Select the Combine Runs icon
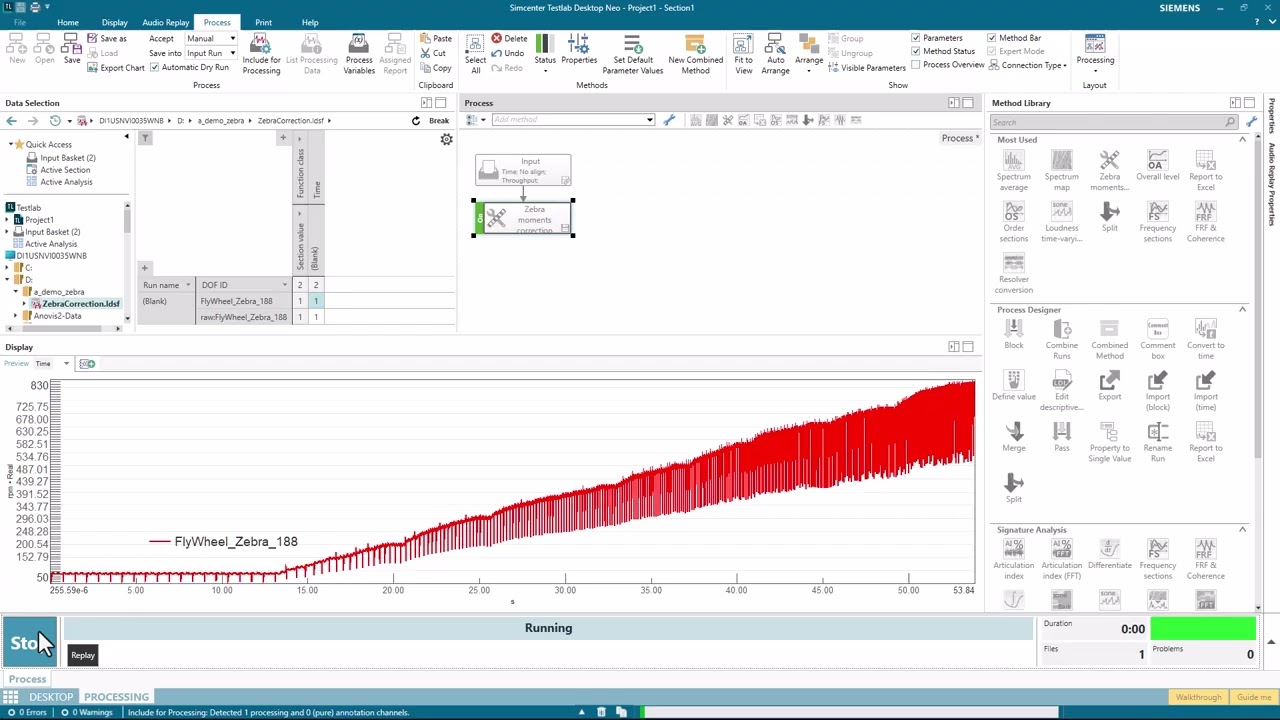 pyautogui.click(x=1061, y=340)
